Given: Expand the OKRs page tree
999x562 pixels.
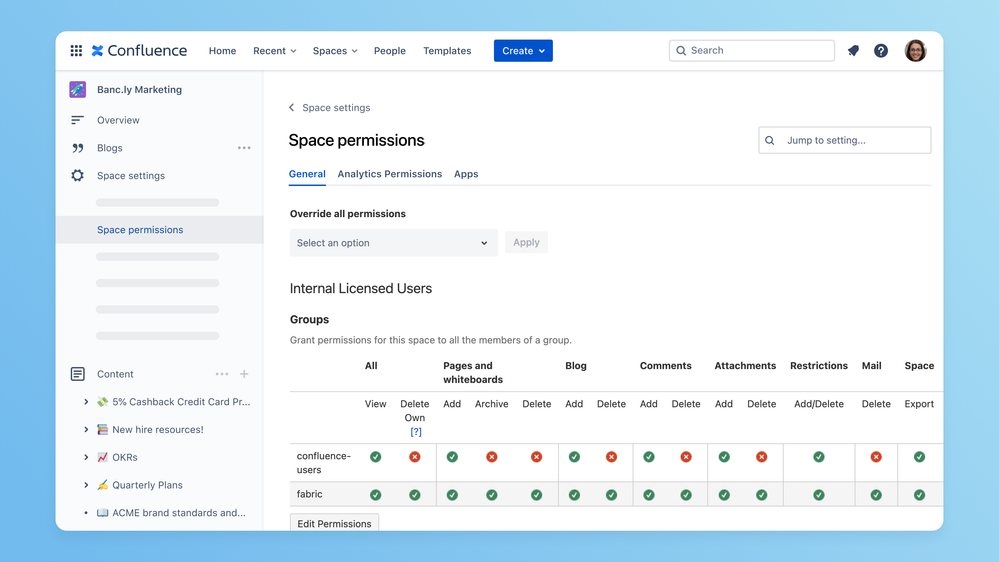Looking at the screenshot, I should 86,457.
